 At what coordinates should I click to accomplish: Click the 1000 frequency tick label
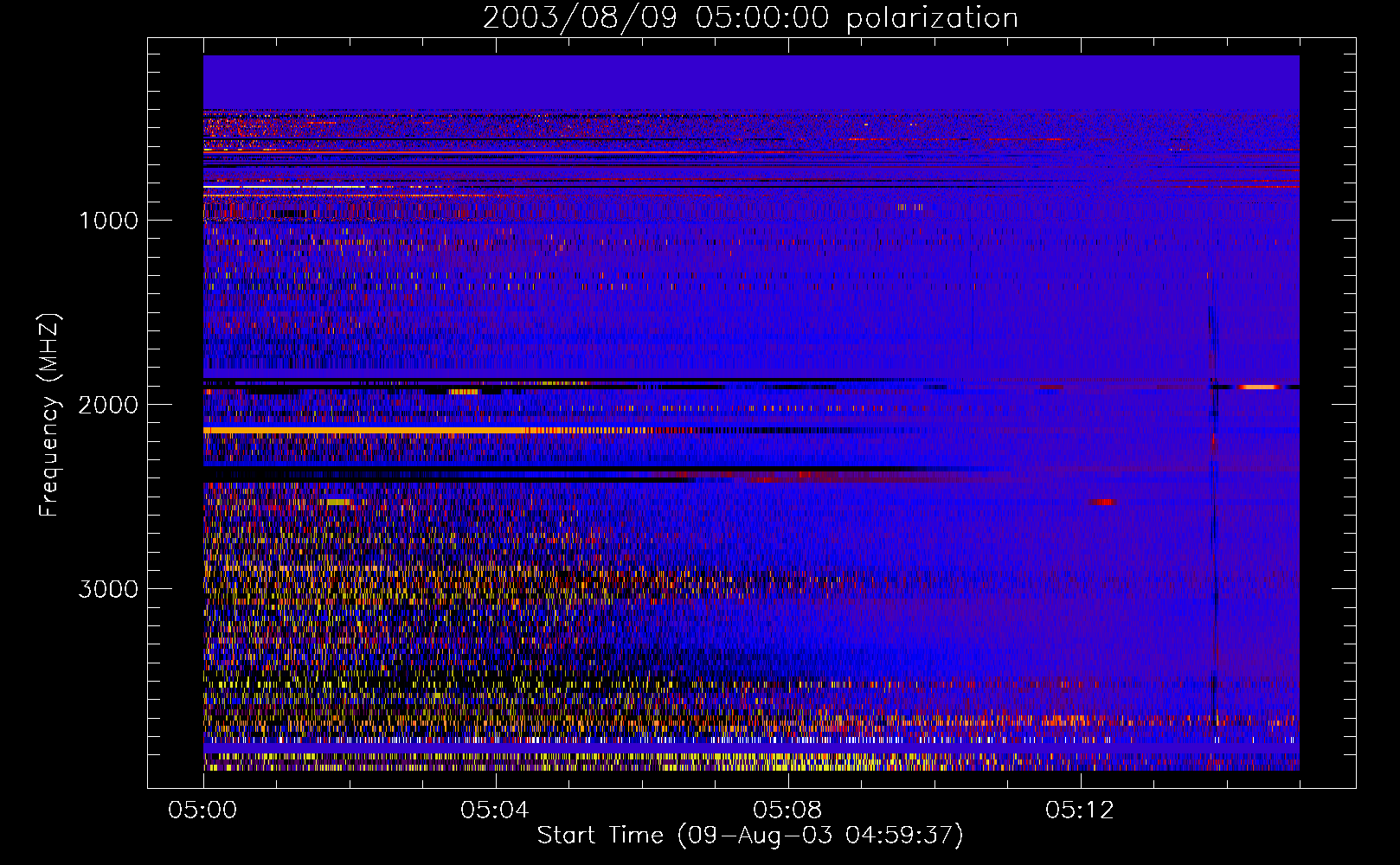pyautogui.click(x=108, y=221)
